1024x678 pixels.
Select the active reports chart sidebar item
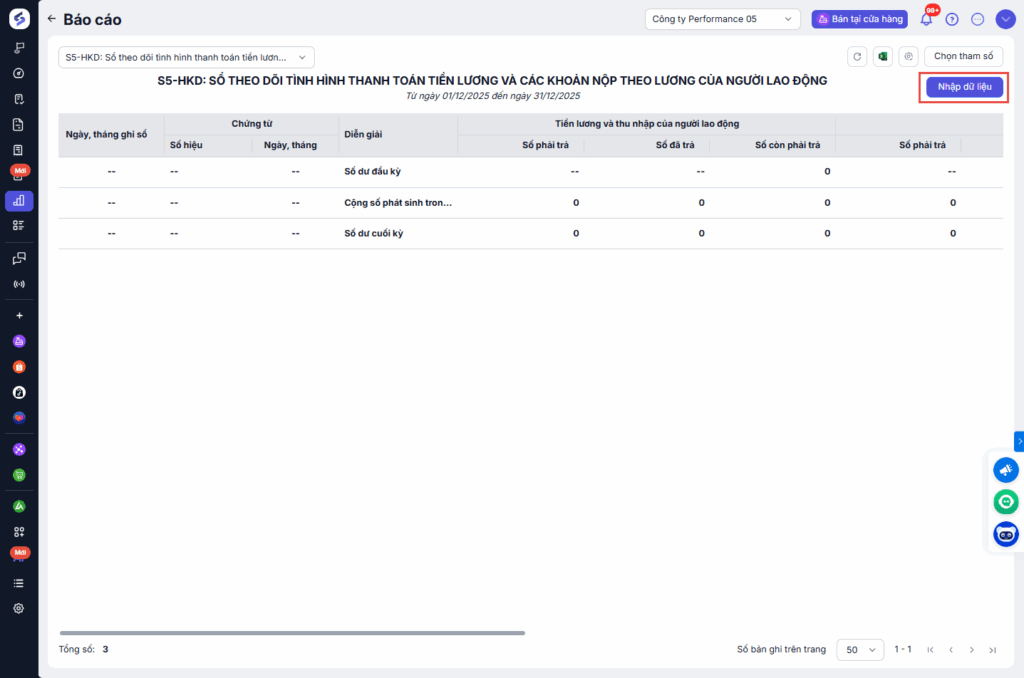coord(19,200)
